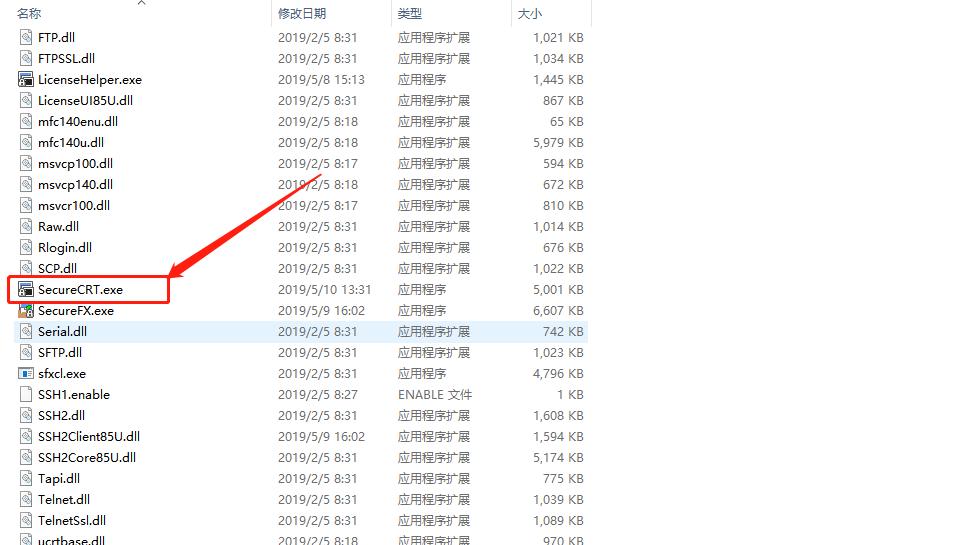Select the file name SSH2.dll
The width and height of the screenshot is (971, 545).
pos(61,416)
